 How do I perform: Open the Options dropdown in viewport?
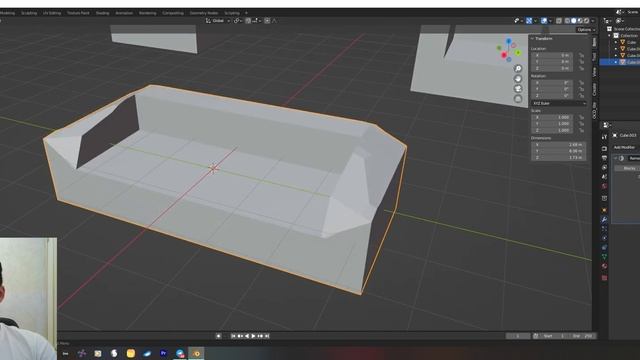586,29
